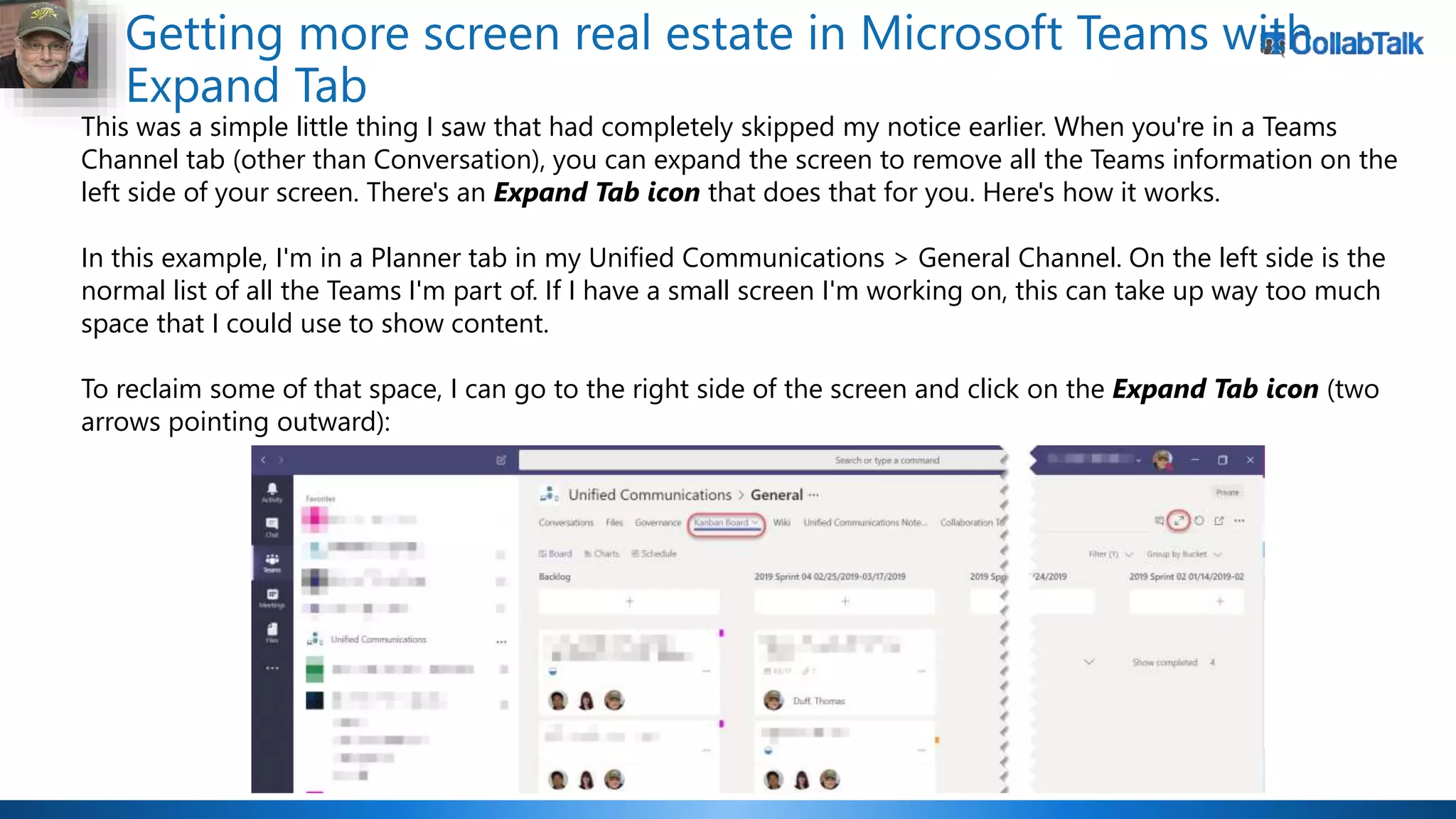Show the tab conversation icon

tap(1159, 520)
